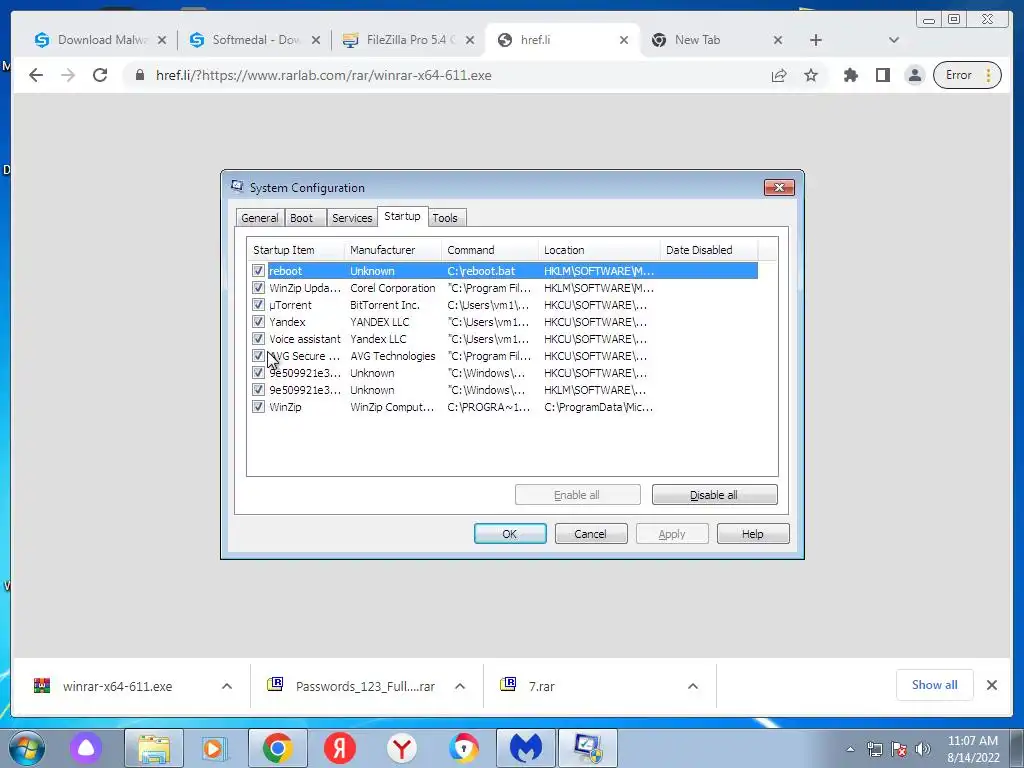Open the Tools tab in System Configuration
The height and width of the screenshot is (768, 1024).
445,217
